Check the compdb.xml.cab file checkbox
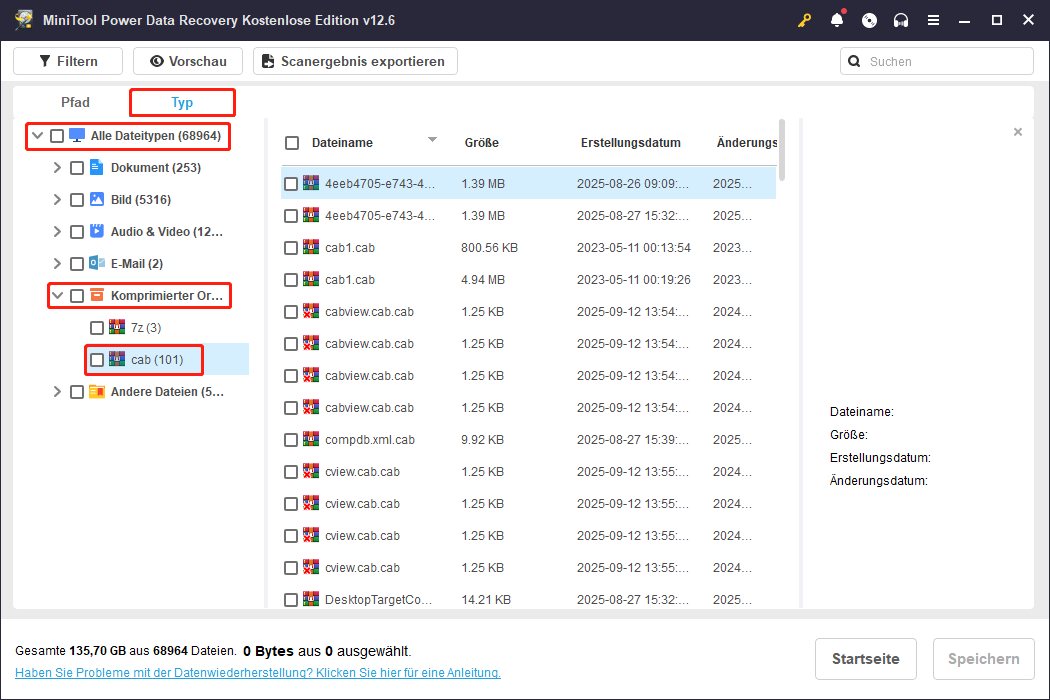The width and height of the screenshot is (1050, 700). click(x=291, y=440)
